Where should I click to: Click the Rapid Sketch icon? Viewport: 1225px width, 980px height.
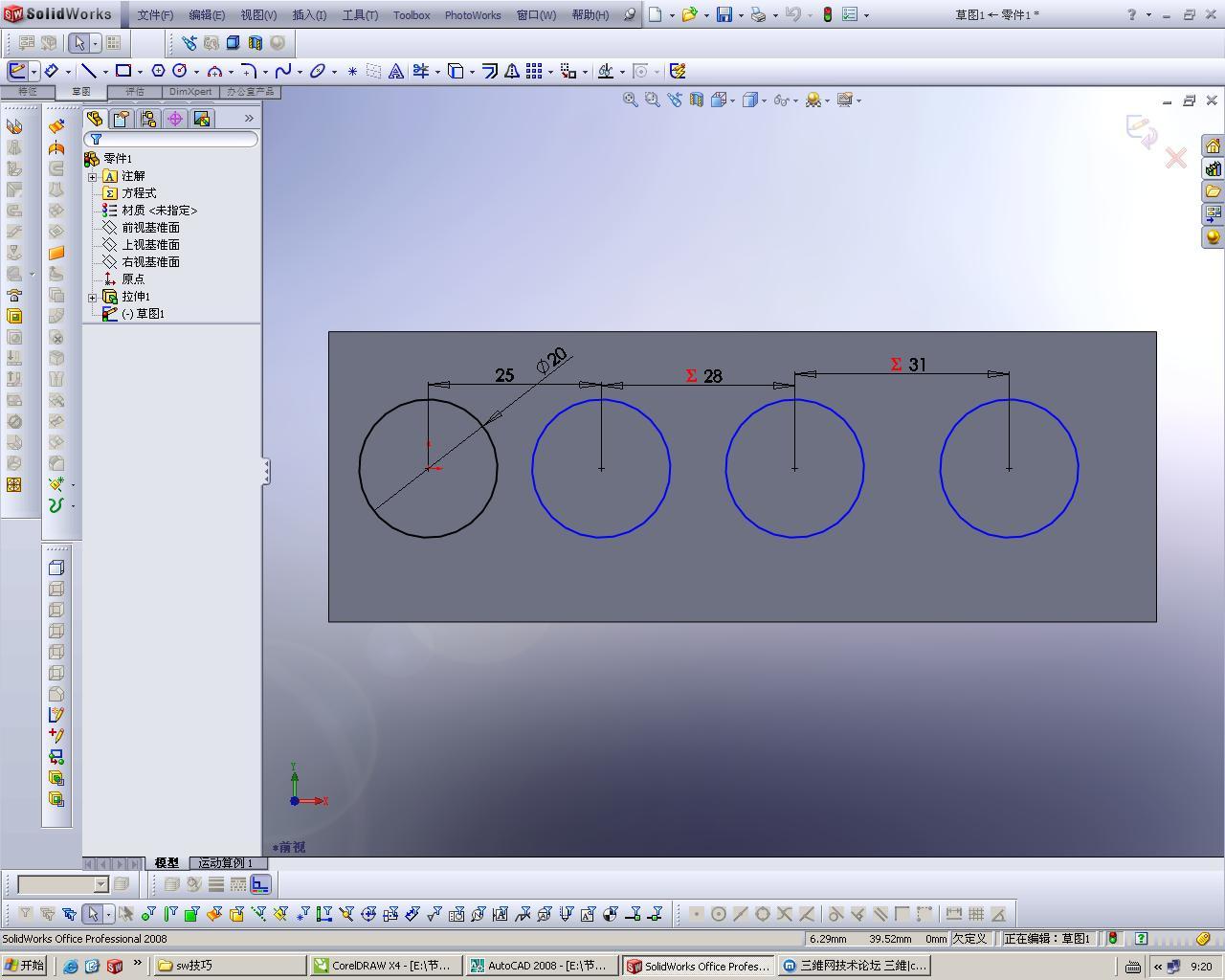click(x=678, y=71)
